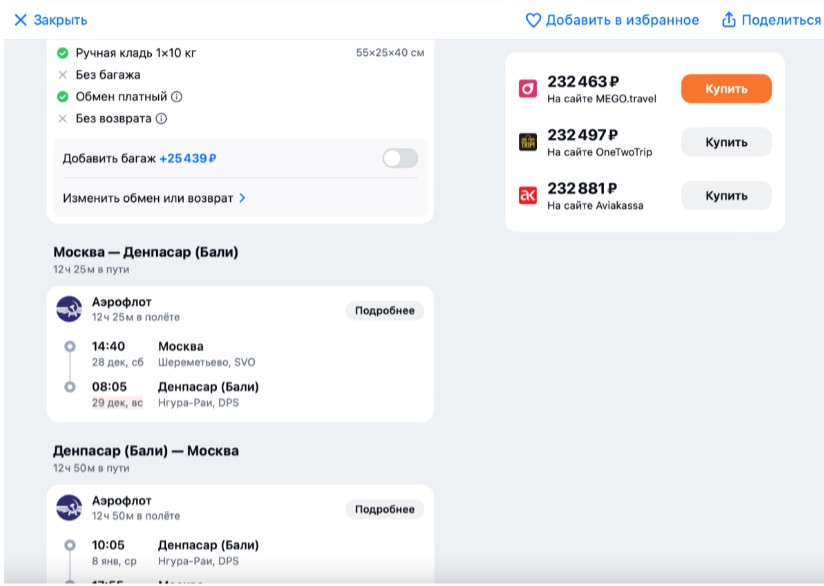The height and width of the screenshot is (586, 824).
Task: Click the Денпасар (Бали) — Москва heading
Action: point(146,451)
